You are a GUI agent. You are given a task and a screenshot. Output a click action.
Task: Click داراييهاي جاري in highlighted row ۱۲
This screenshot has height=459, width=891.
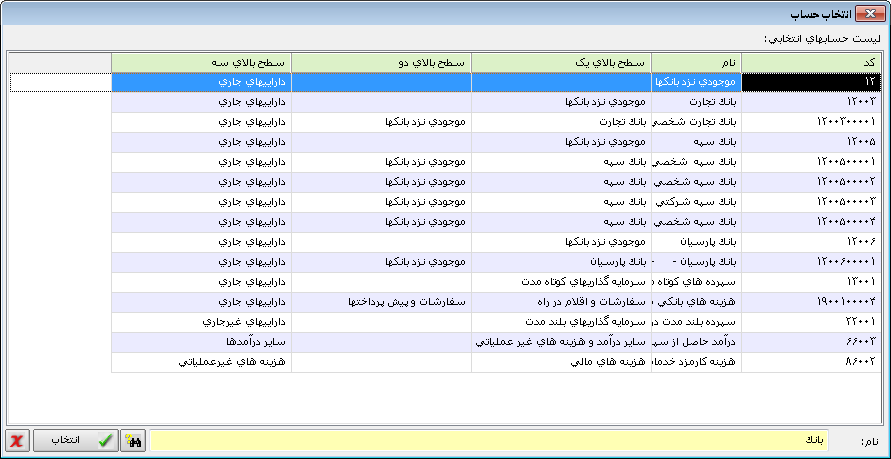pos(201,82)
